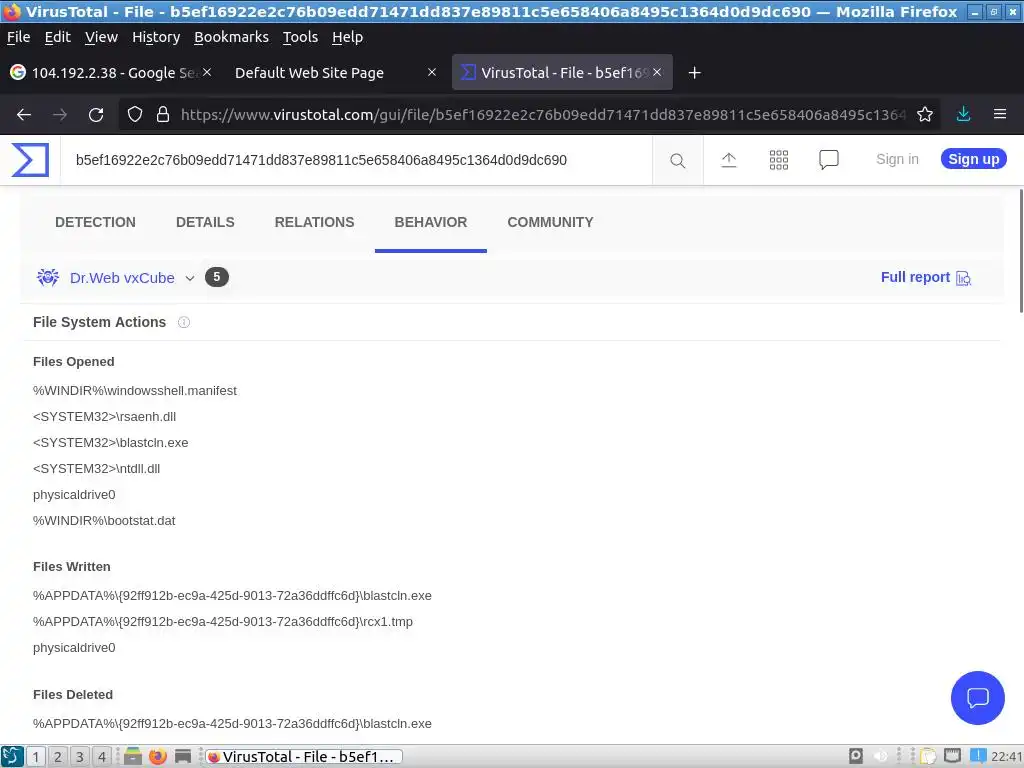Click the hash search input field
Viewport: 1024px width, 768px height.
(x=356, y=160)
